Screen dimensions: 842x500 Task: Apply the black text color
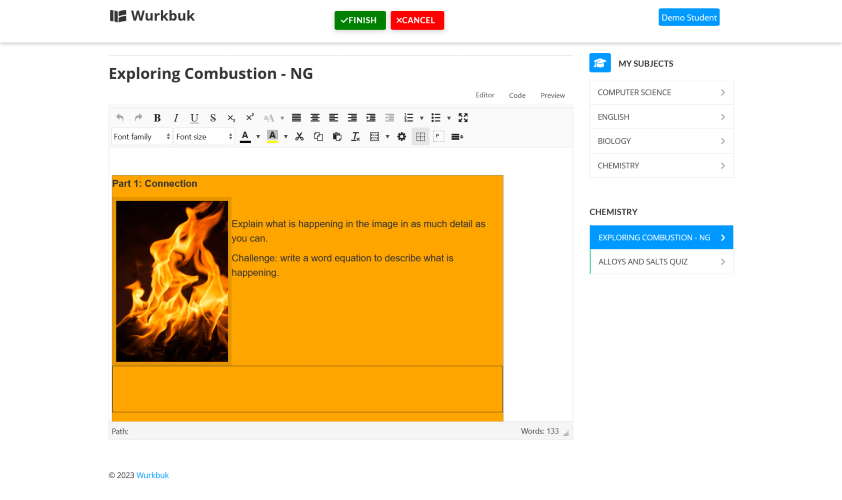tap(245, 136)
